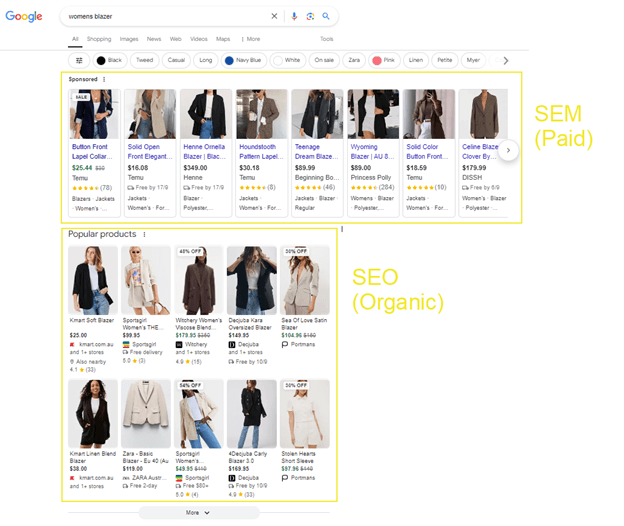Start voice search with microphone icon

(294, 16)
